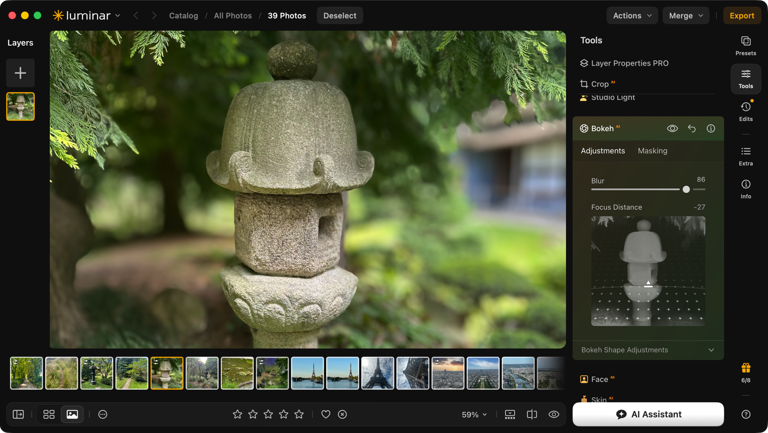This screenshot has width=768, height=433.
Task: Expand the Face tool
Action: tap(597, 379)
